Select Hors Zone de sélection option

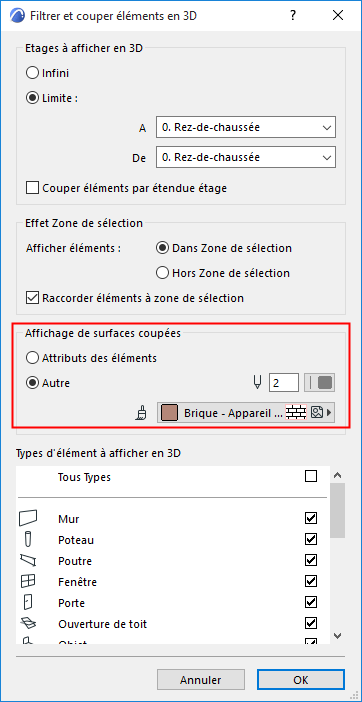pyautogui.click(x=162, y=273)
